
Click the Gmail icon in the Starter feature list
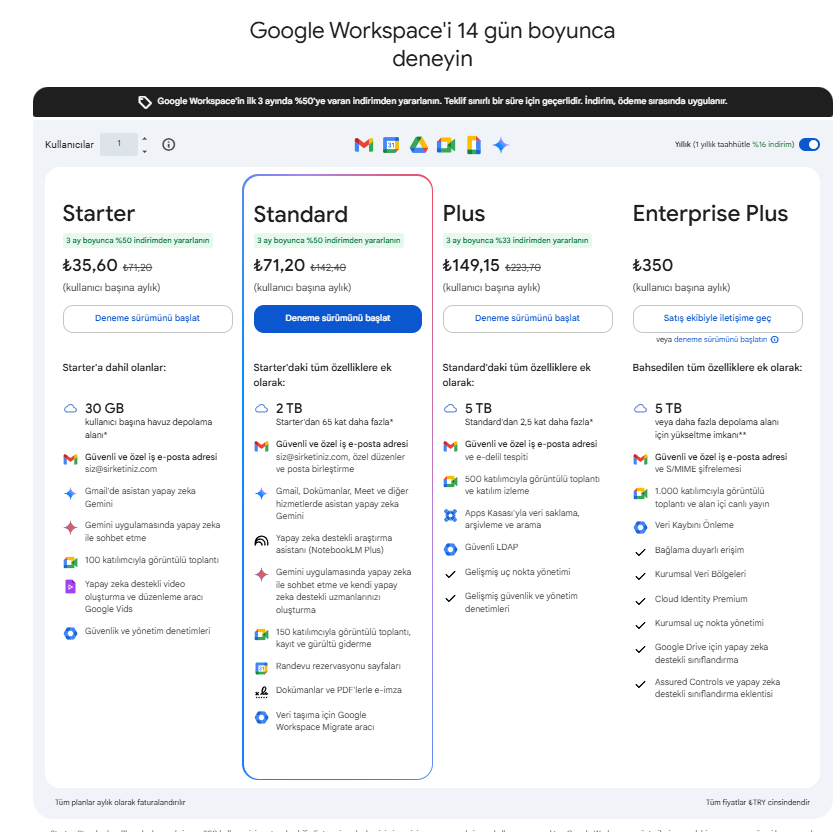pos(70,459)
